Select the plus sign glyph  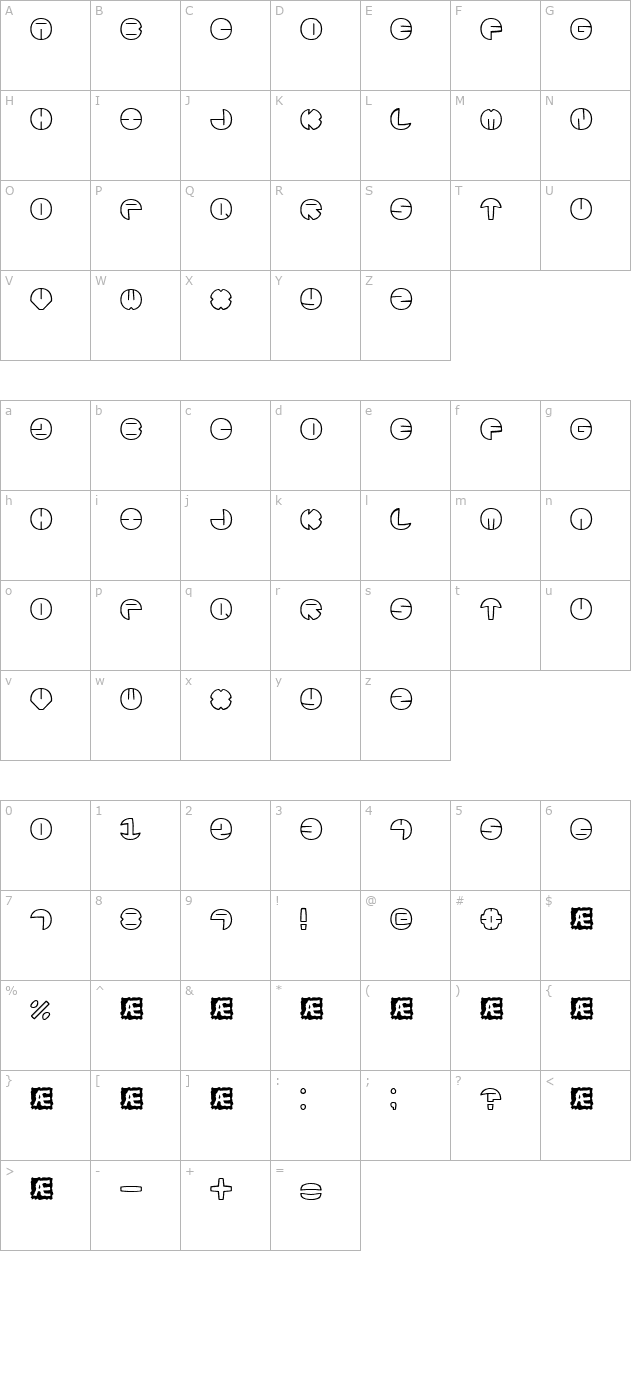(220, 1189)
